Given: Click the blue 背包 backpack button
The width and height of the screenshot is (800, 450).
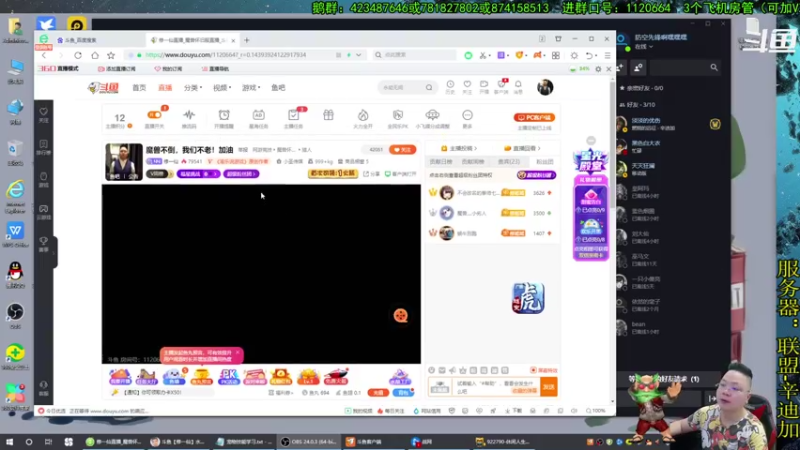Looking at the screenshot, I should (x=404, y=392).
